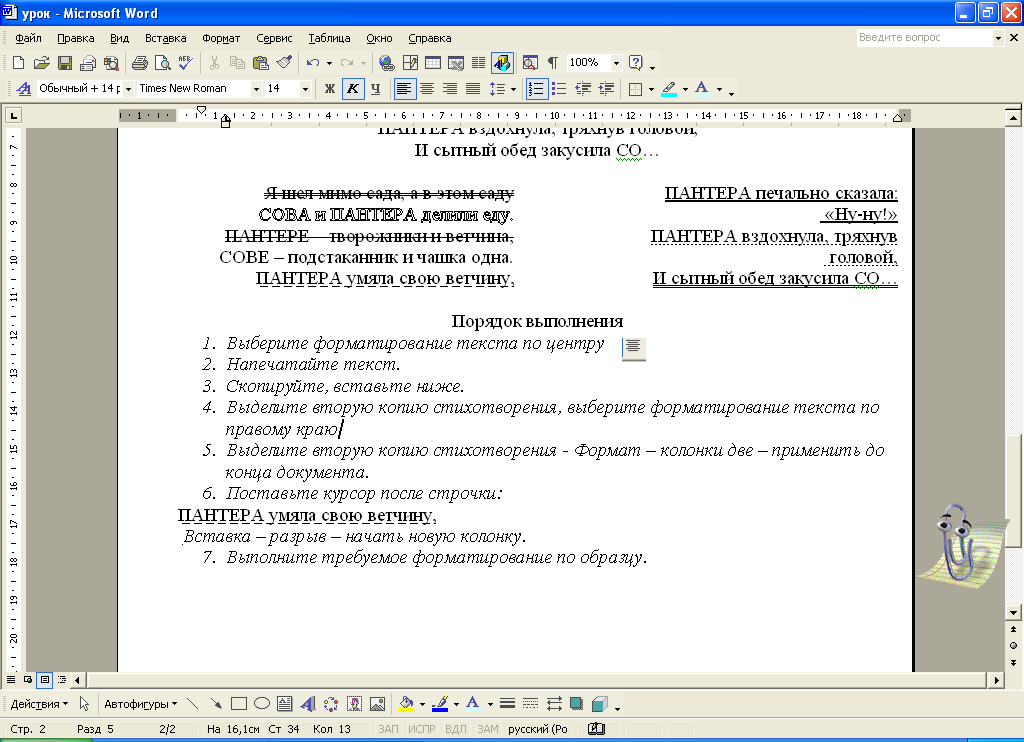1024x742 pixels.
Task: Expand the highlight color dropdown arrow
Action: 685,88
